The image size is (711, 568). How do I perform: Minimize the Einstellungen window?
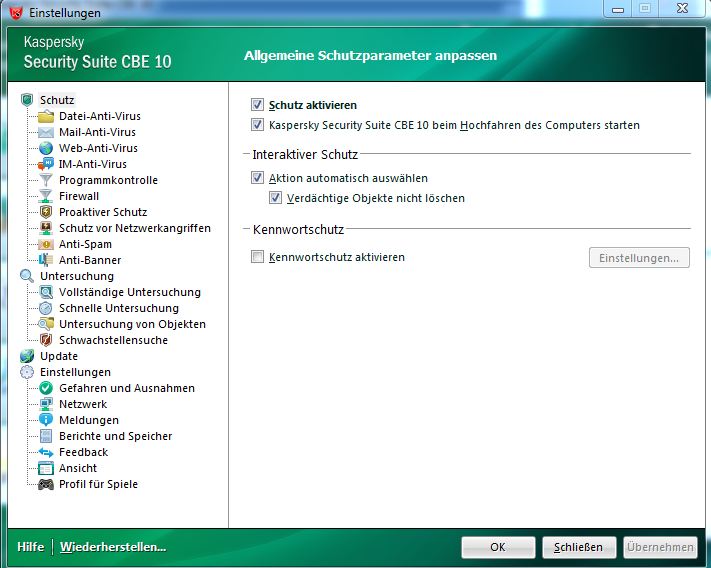coord(618,9)
